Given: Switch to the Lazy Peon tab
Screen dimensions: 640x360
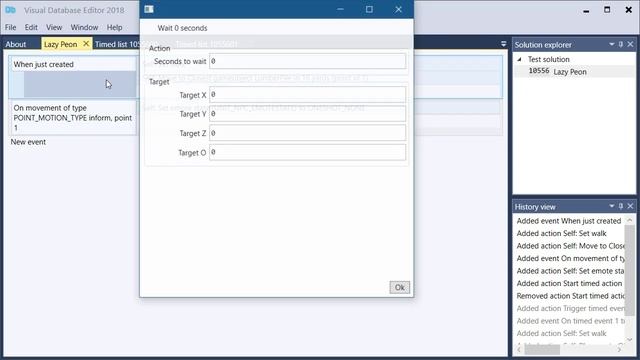Looking at the screenshot, I should click(x=60, y=44).
